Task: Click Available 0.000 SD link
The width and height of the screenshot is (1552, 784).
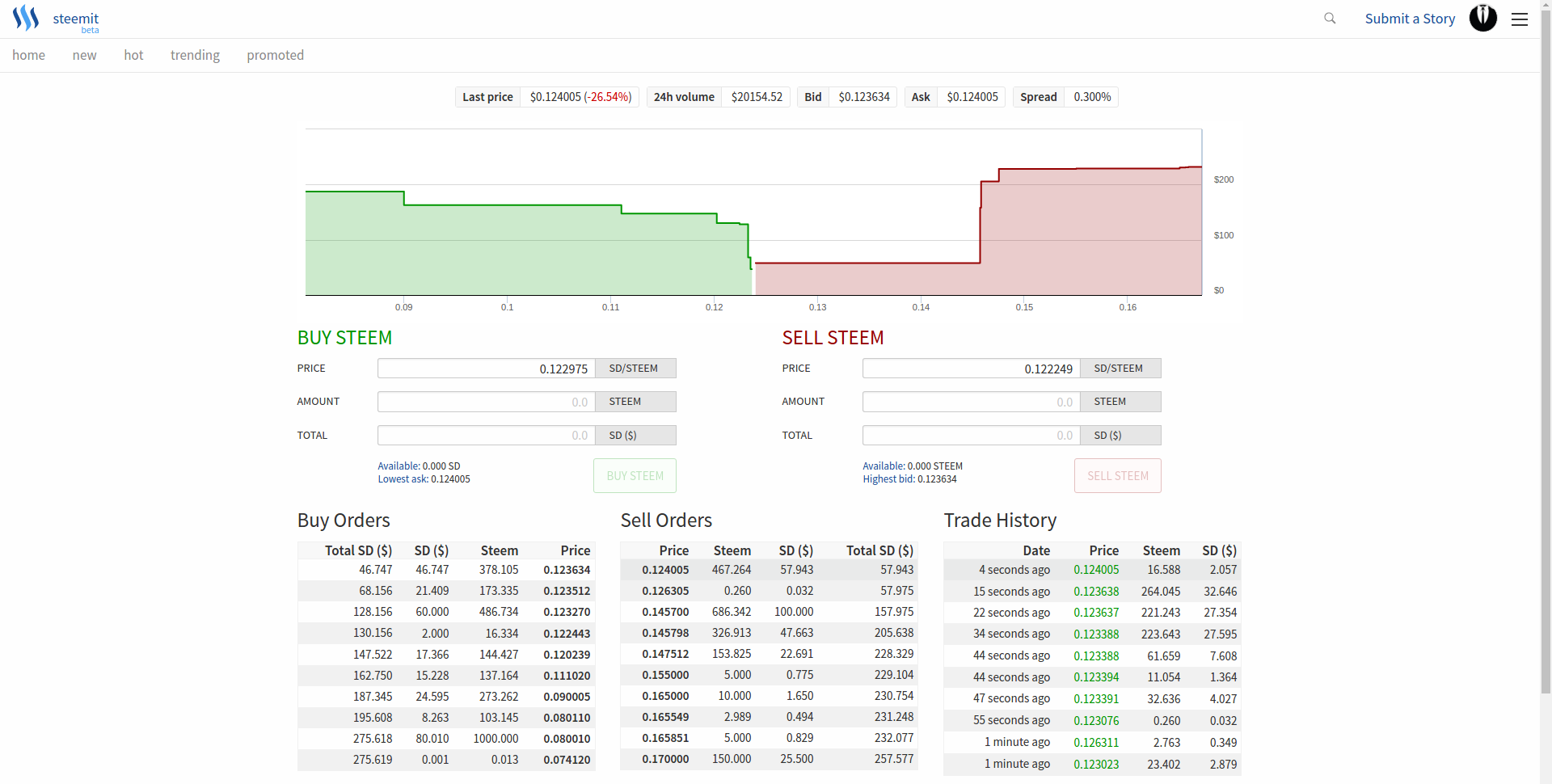Action: tap(419, 466)
